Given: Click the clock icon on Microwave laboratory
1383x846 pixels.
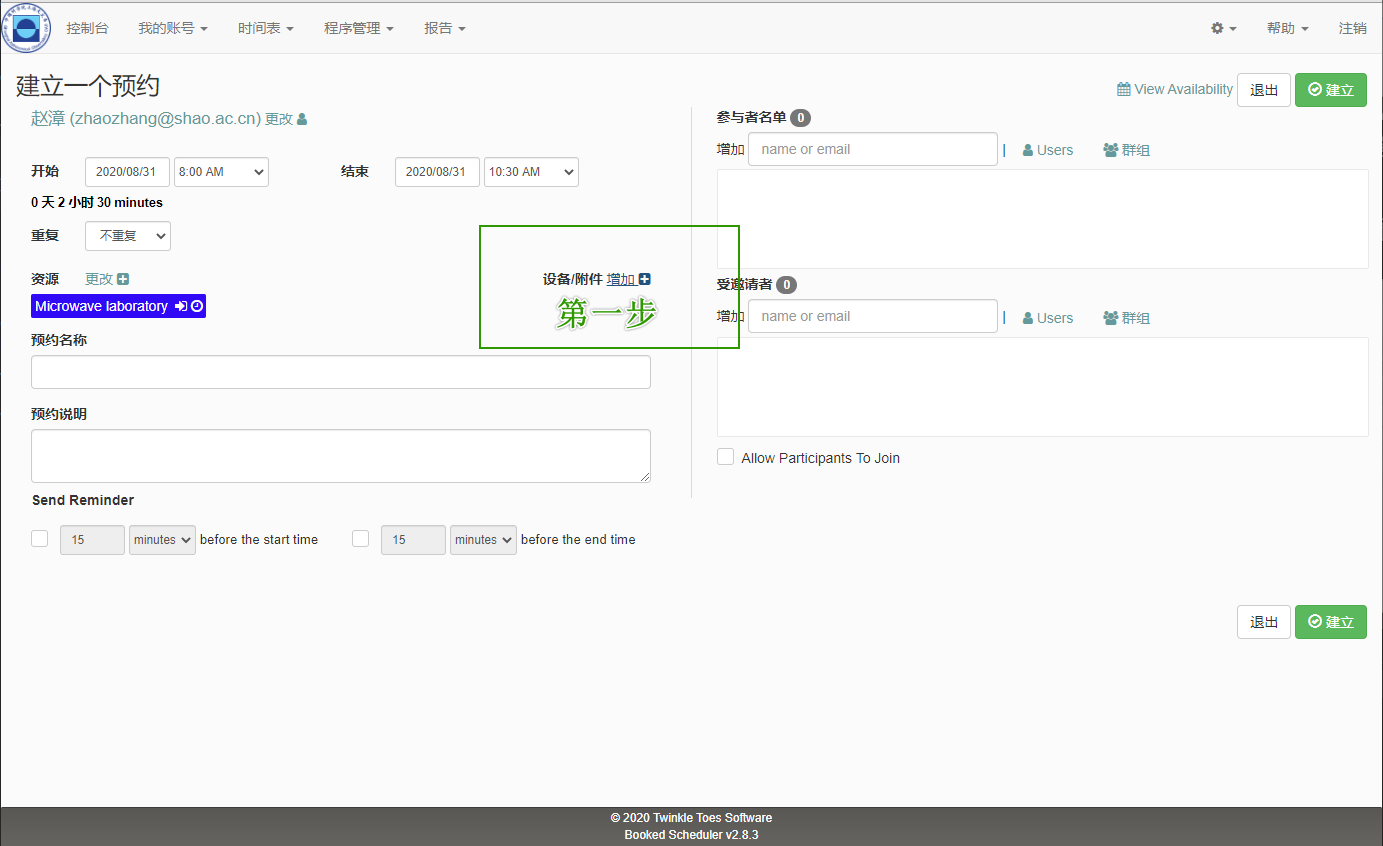Looking at the screenshot, I should 197,306.
